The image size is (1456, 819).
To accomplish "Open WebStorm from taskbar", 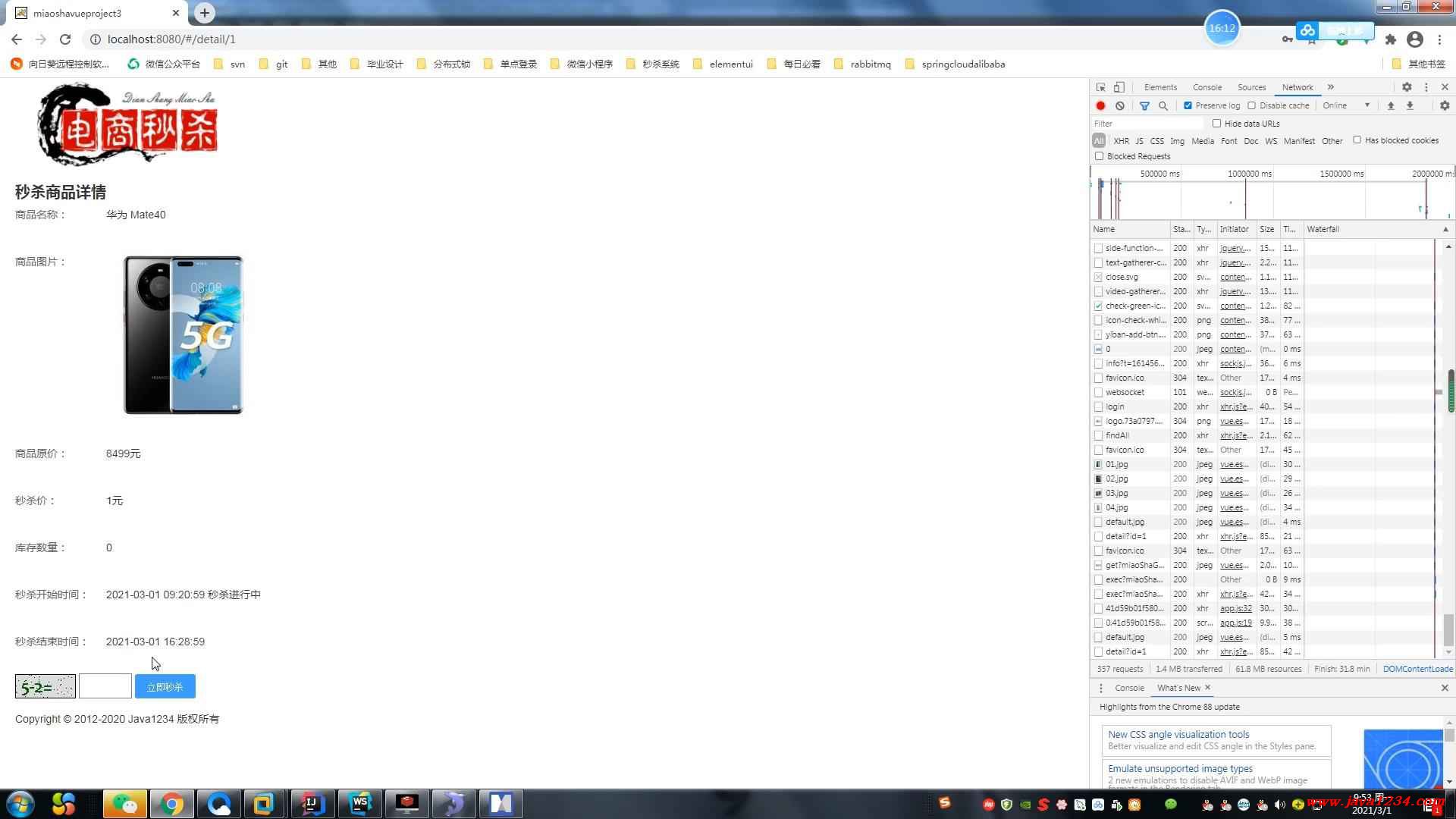I will (359, 803).
